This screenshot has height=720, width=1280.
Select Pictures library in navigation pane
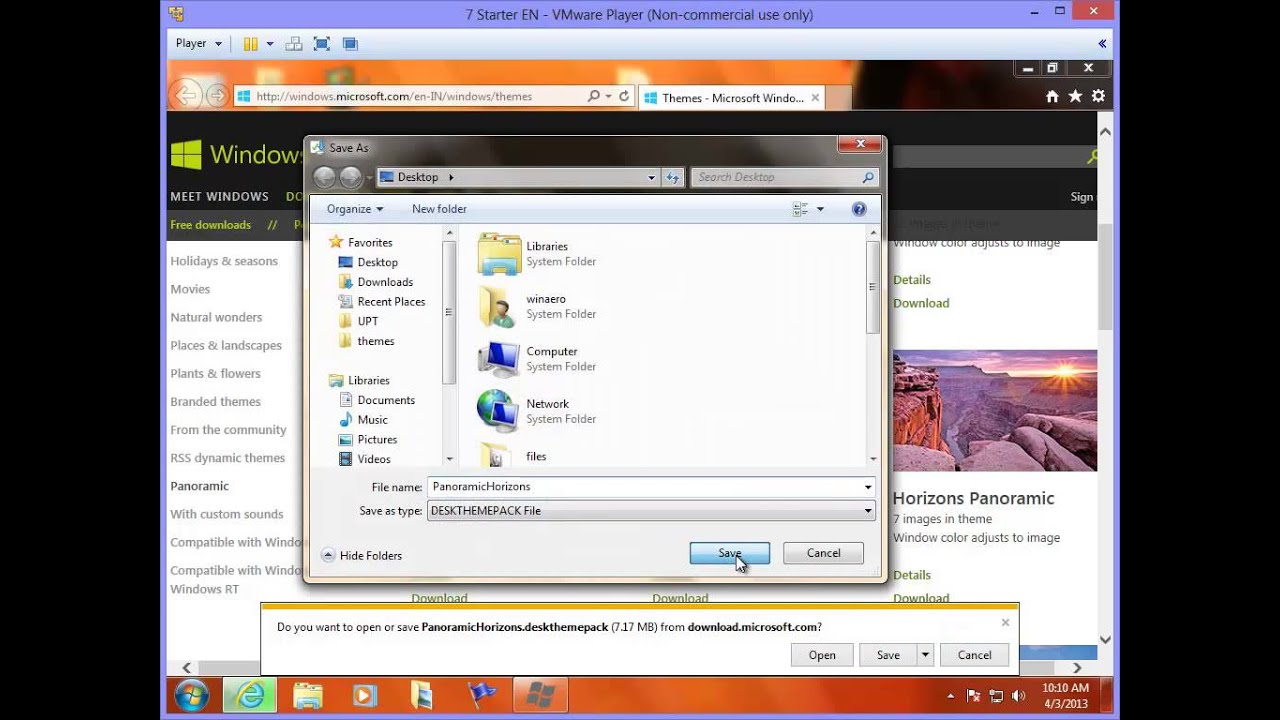point(377,440)
